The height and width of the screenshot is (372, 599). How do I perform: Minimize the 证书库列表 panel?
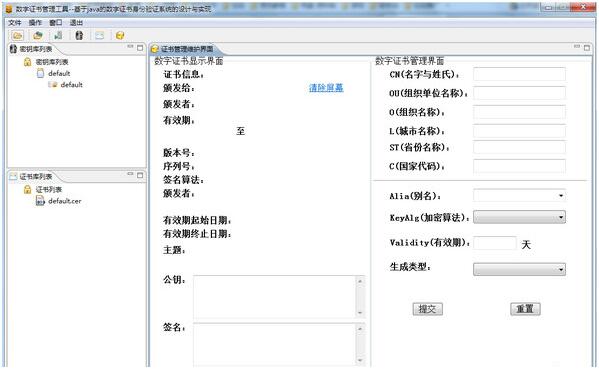(131, 174)
